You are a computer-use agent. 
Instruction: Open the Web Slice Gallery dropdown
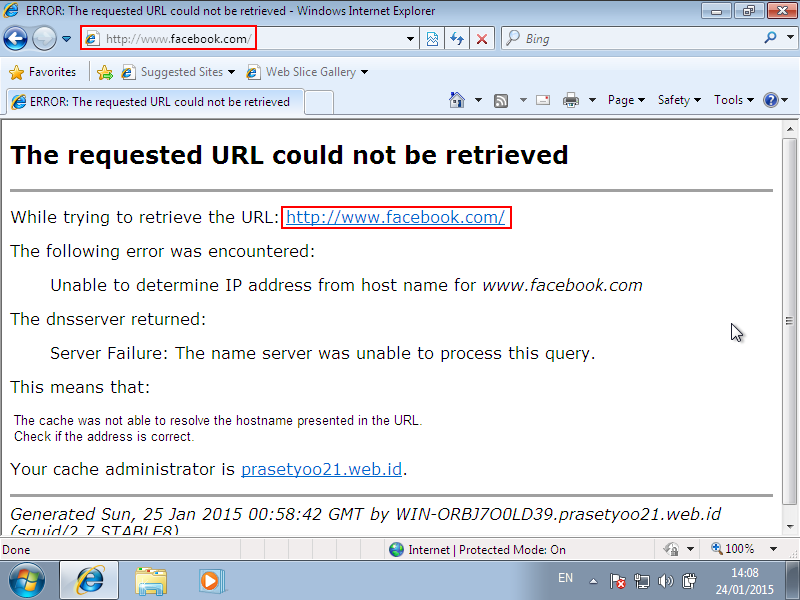tap(307, 72)
